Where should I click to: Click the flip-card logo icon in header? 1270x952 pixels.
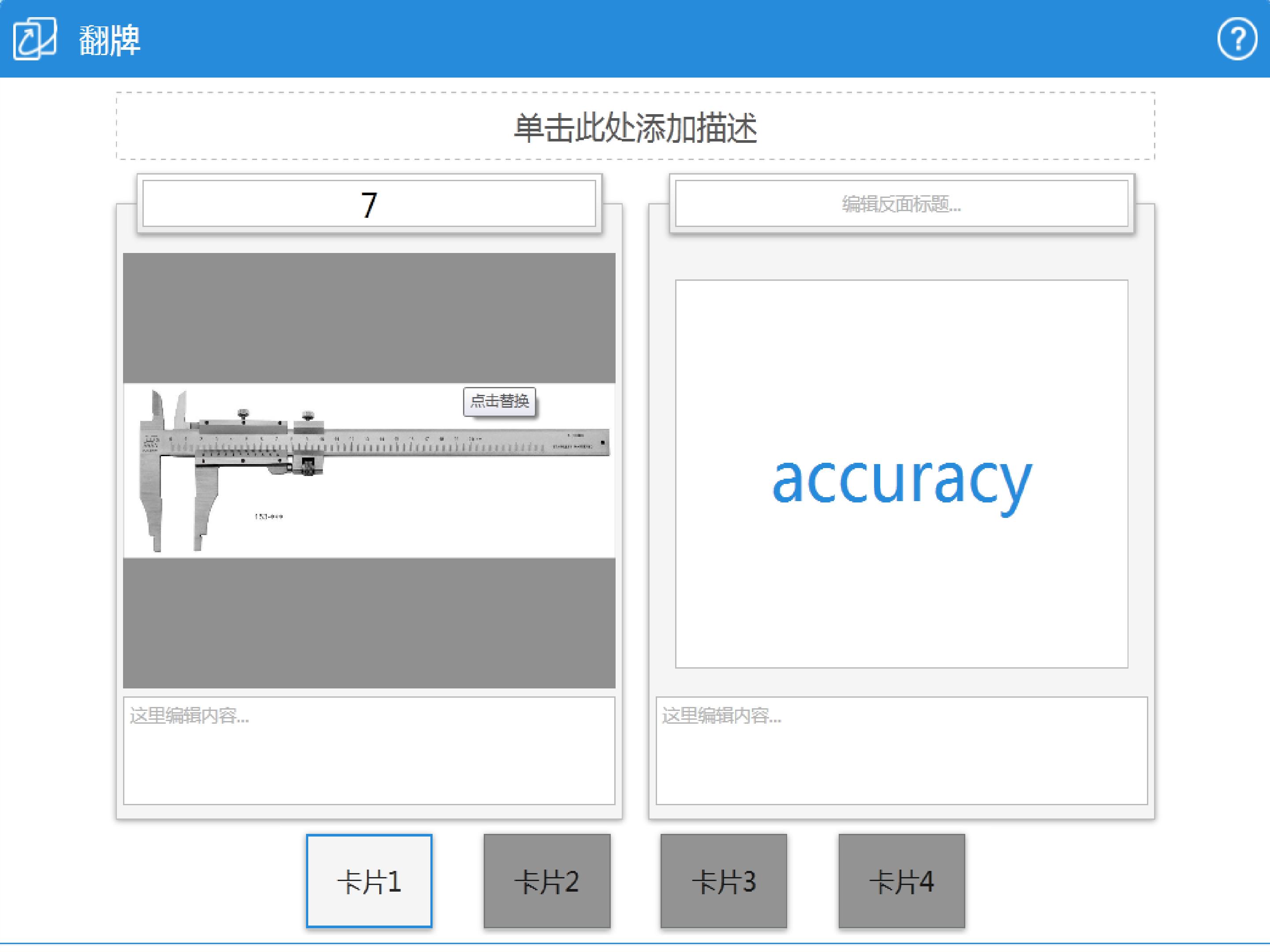35,38
